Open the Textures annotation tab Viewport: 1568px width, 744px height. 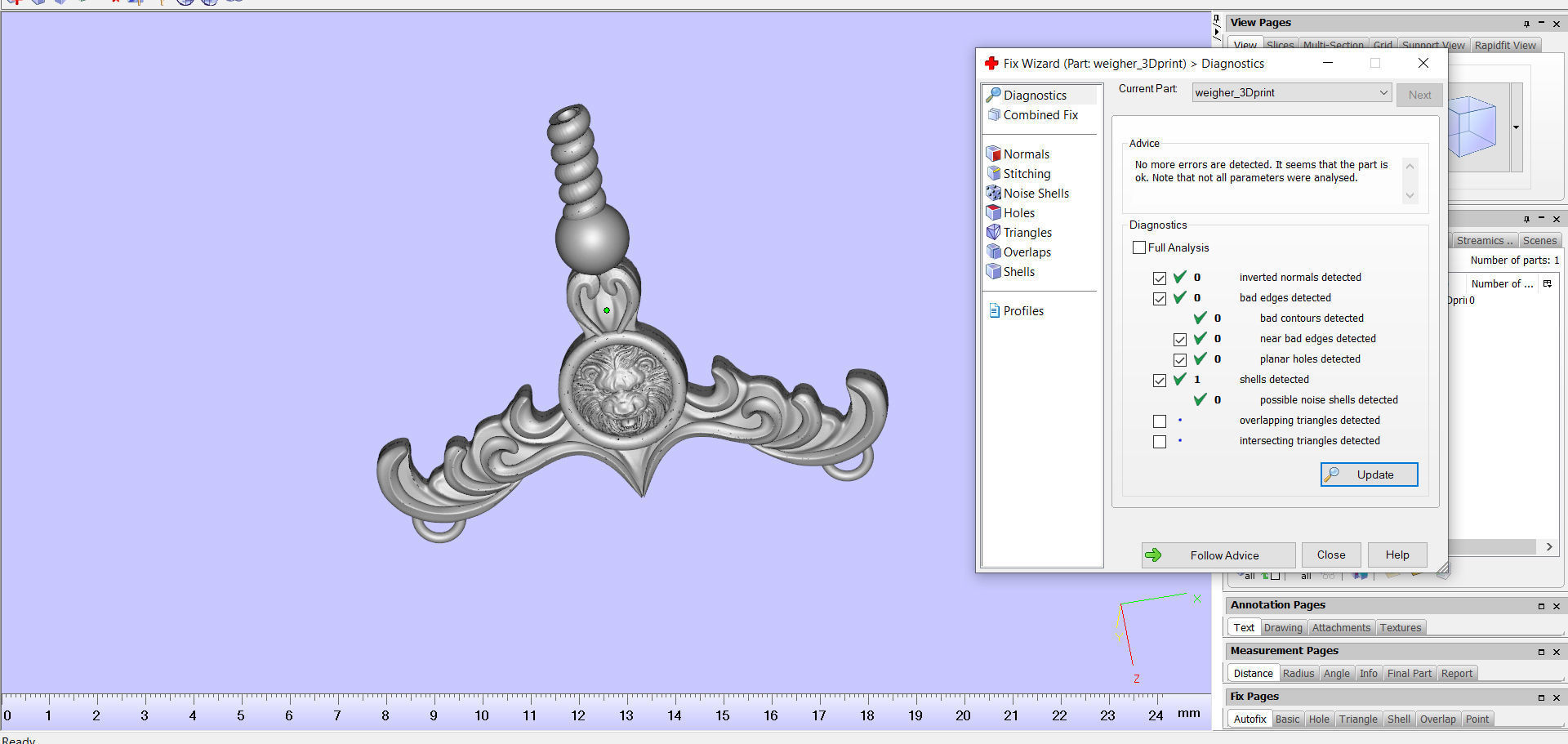[1401, 627]
